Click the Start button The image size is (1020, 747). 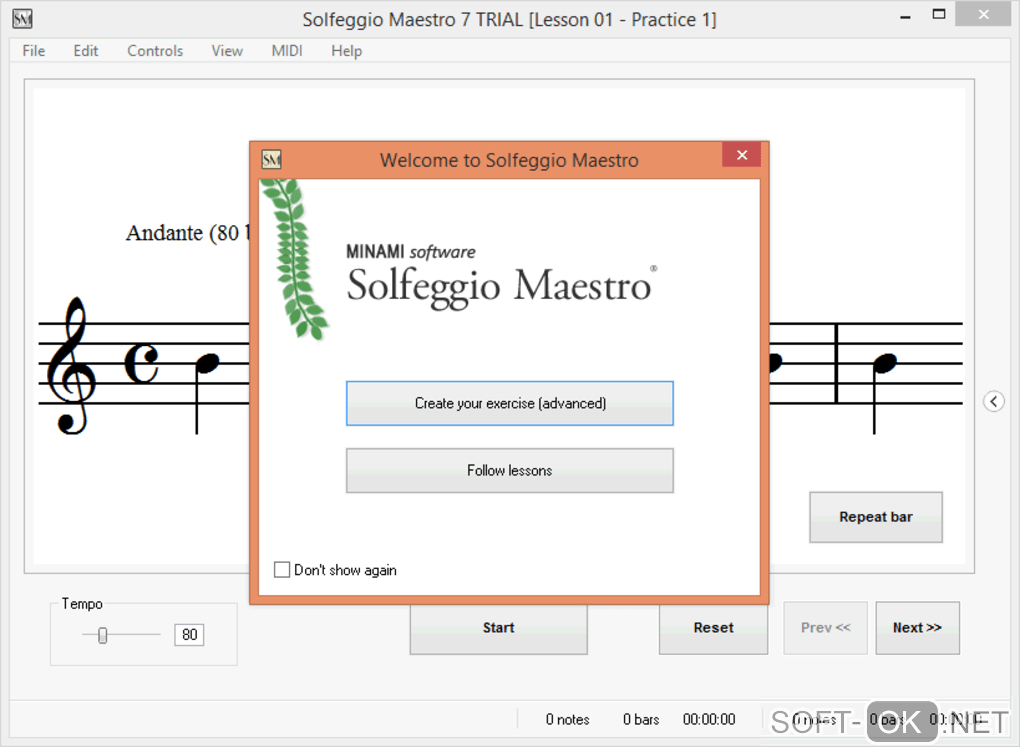click(x=498, y=628)
